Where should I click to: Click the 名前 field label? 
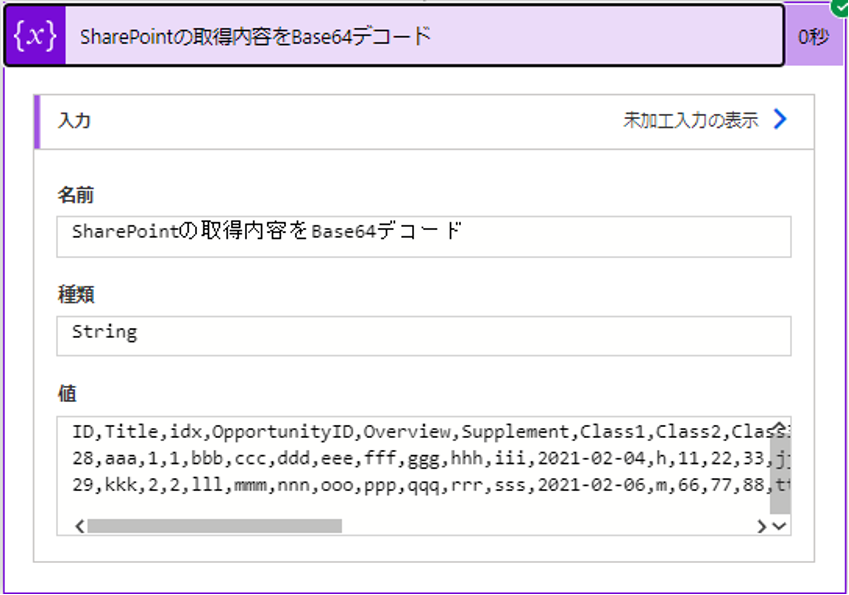pyautogui.click(x=76, y=195)
